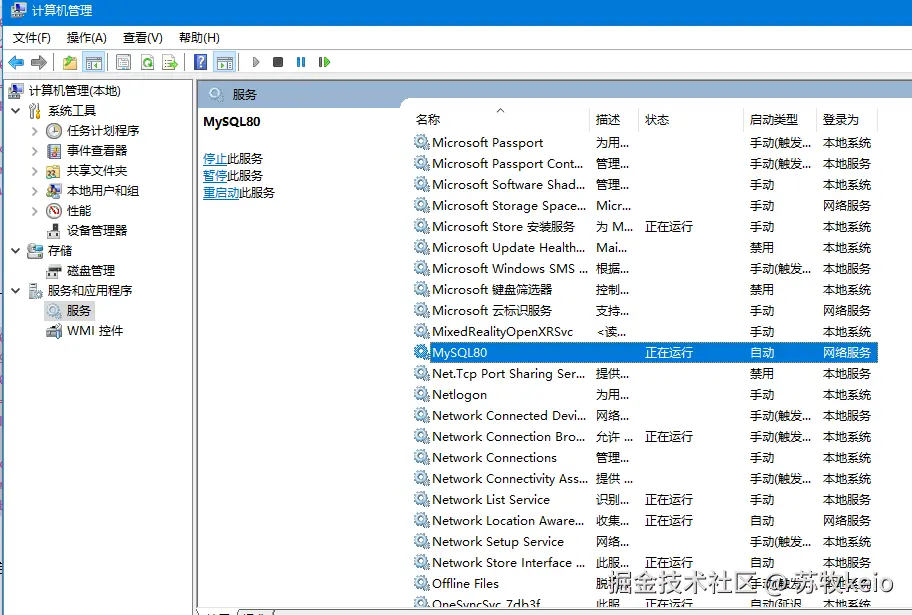
Task: Click the Back arrow toolbar icon
Action: (16, 62)
